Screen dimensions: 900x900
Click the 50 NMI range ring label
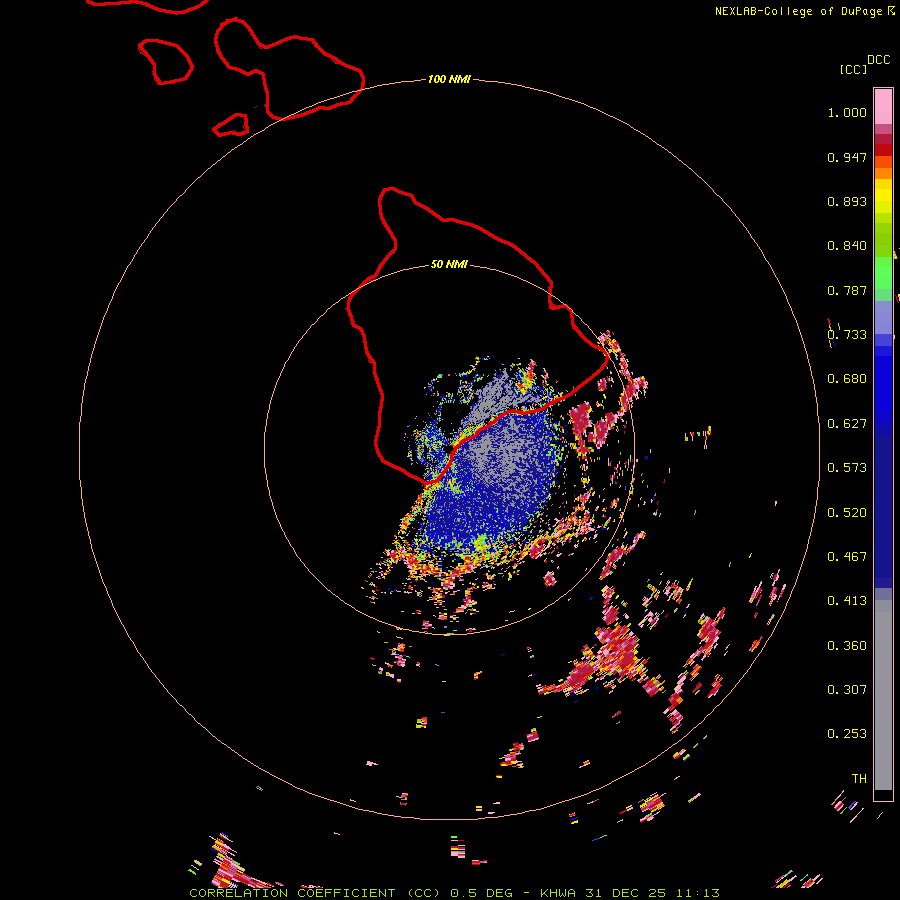(449, 264)
